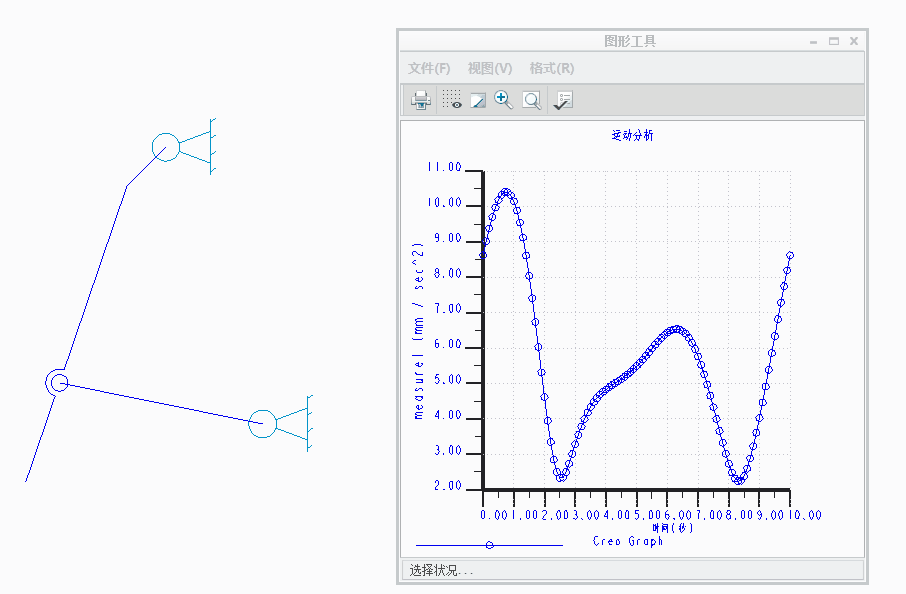Select the left concentric pin joint

point(58,382)
